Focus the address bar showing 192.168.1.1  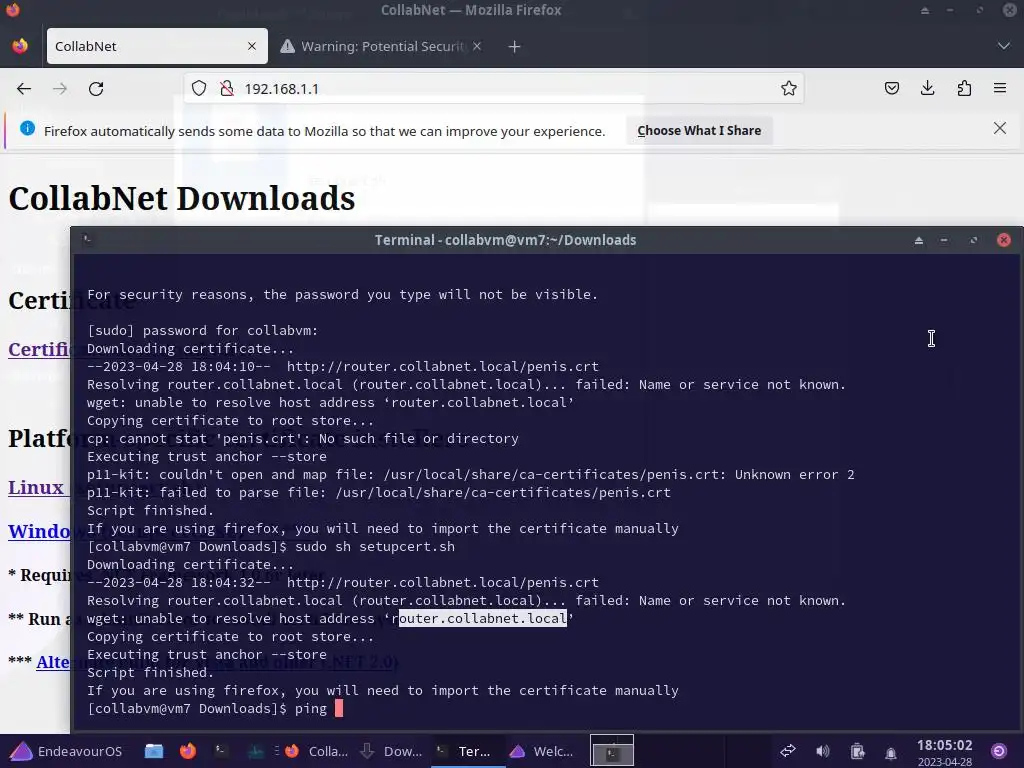[494, 89]
